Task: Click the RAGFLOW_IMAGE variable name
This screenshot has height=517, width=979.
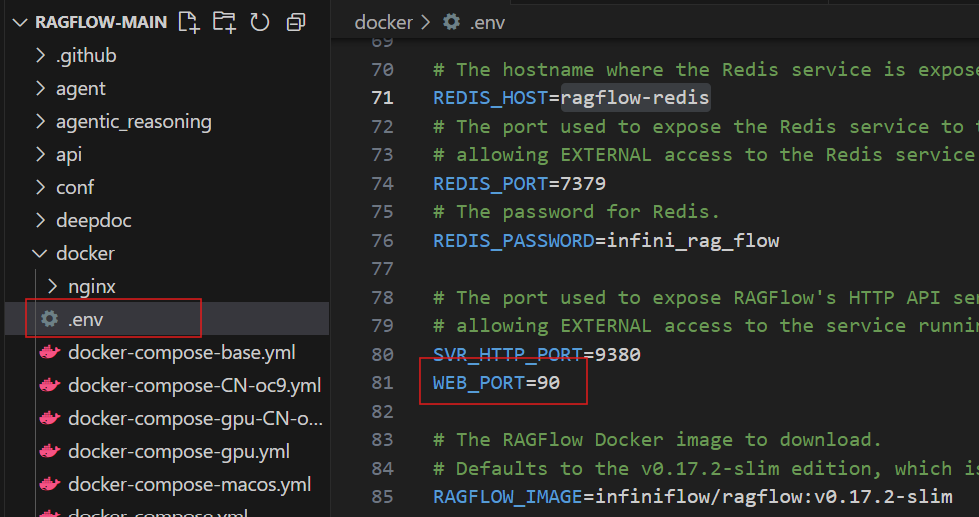Action: (x=508, y=497)
